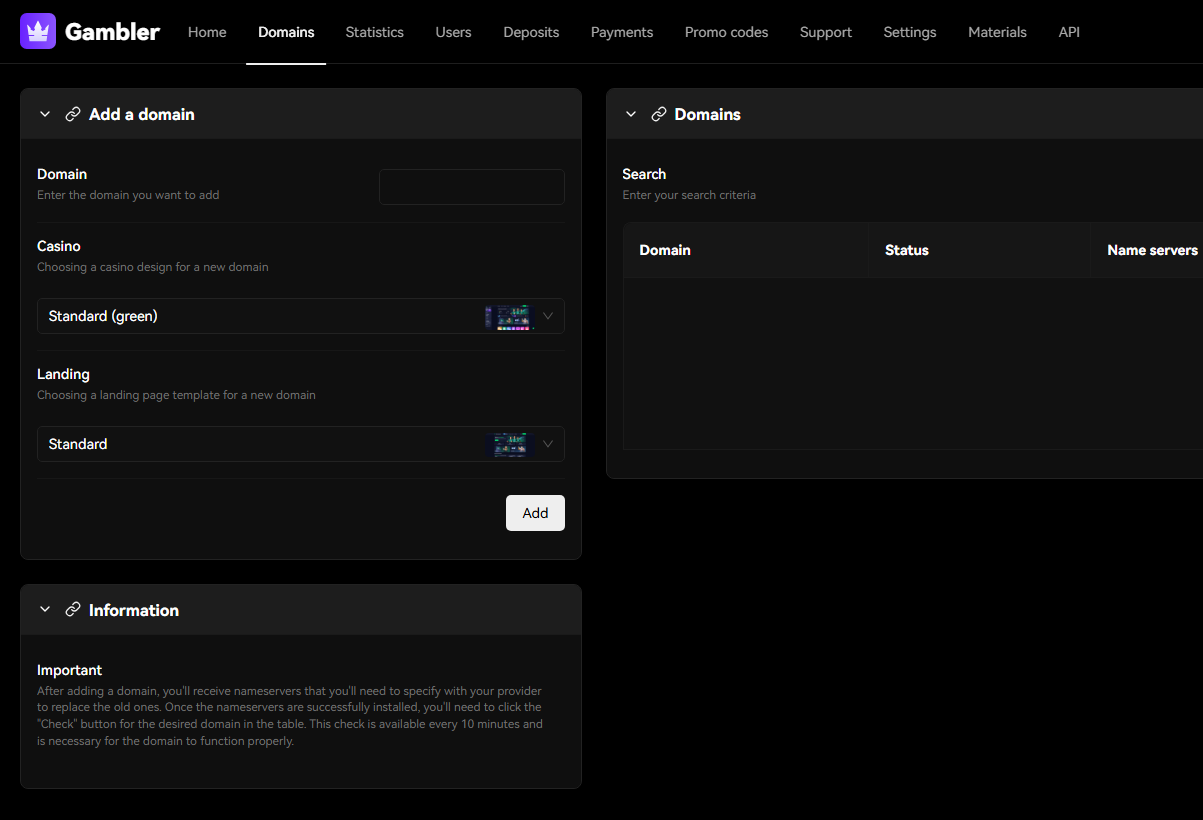Screen dimensions: 1203x820
Task: Click the Add button to add domain
Action: (x=535, y=512)
